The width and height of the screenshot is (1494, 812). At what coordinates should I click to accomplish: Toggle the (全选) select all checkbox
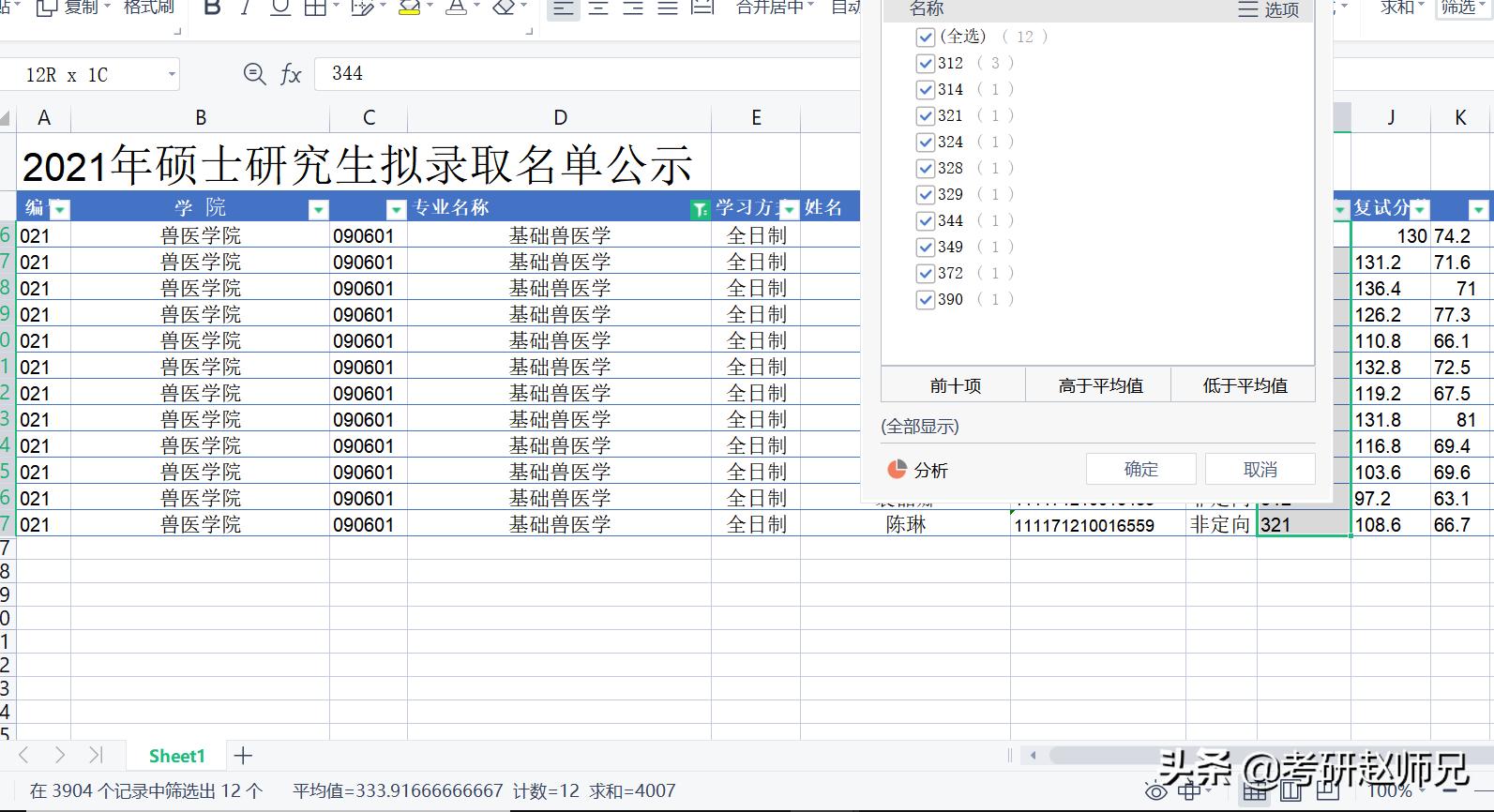pyautogui.click(x=926, y=37)
